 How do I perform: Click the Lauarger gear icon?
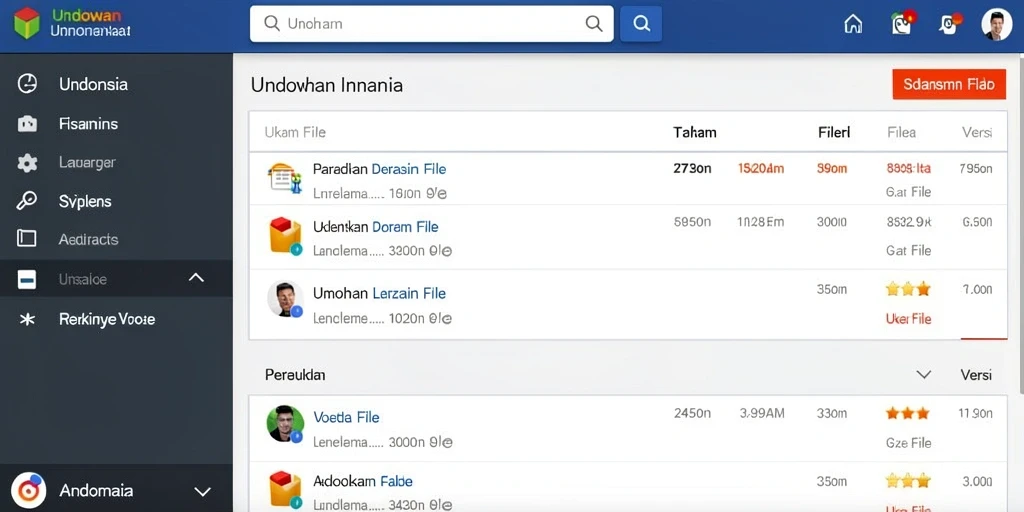pyautogui.click(x=27, y=163)
